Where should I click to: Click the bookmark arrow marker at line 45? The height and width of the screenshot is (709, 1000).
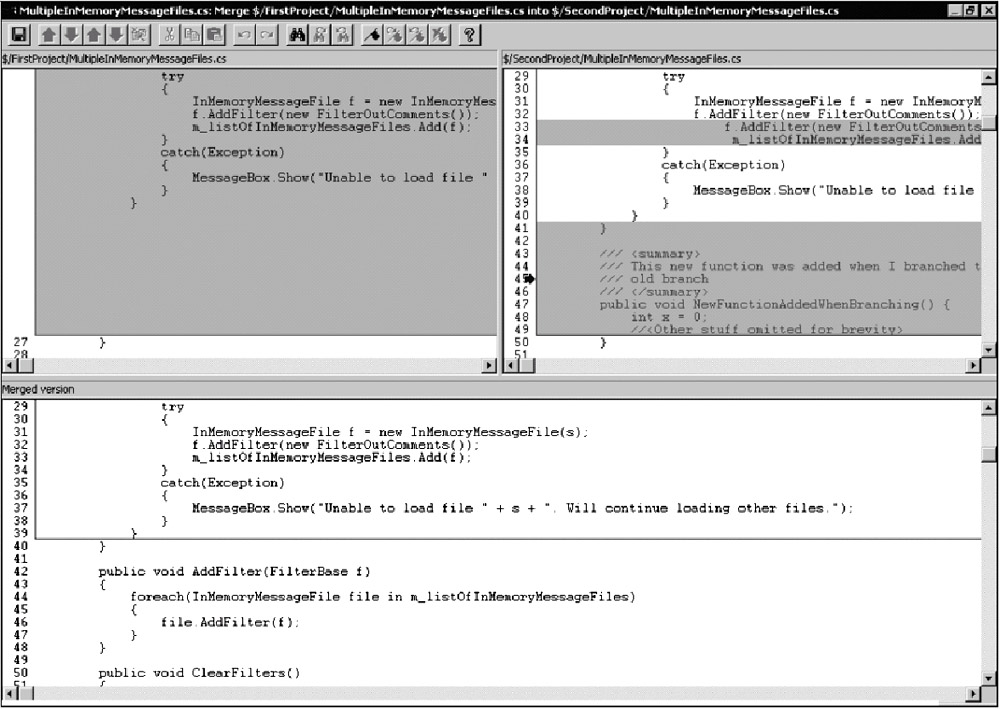point(529,280)
